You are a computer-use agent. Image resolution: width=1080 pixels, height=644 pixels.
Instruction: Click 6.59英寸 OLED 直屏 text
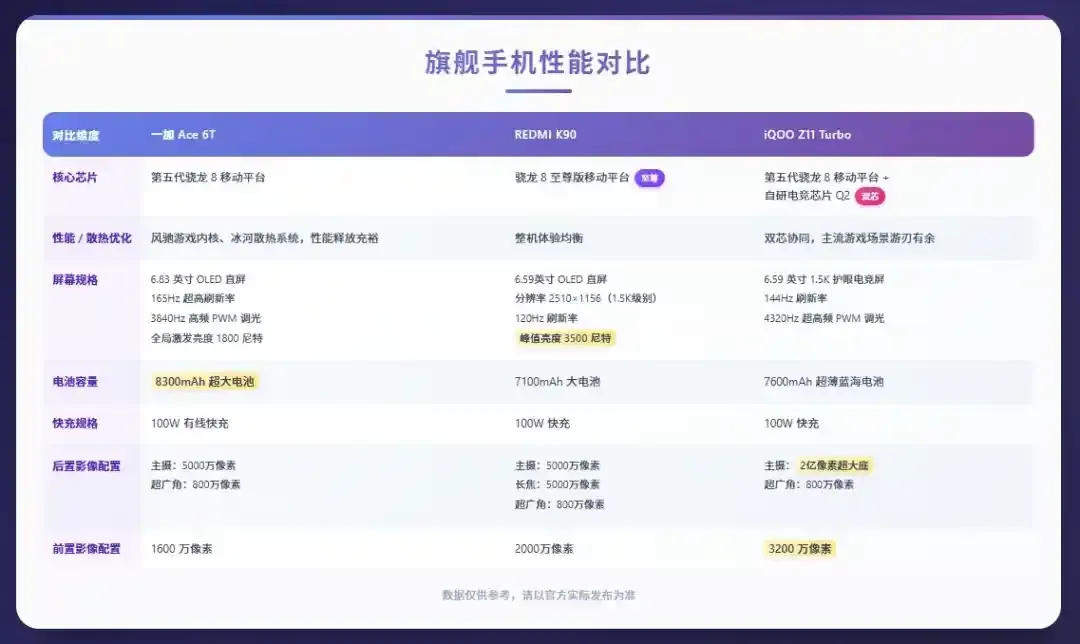pos(561,279)
